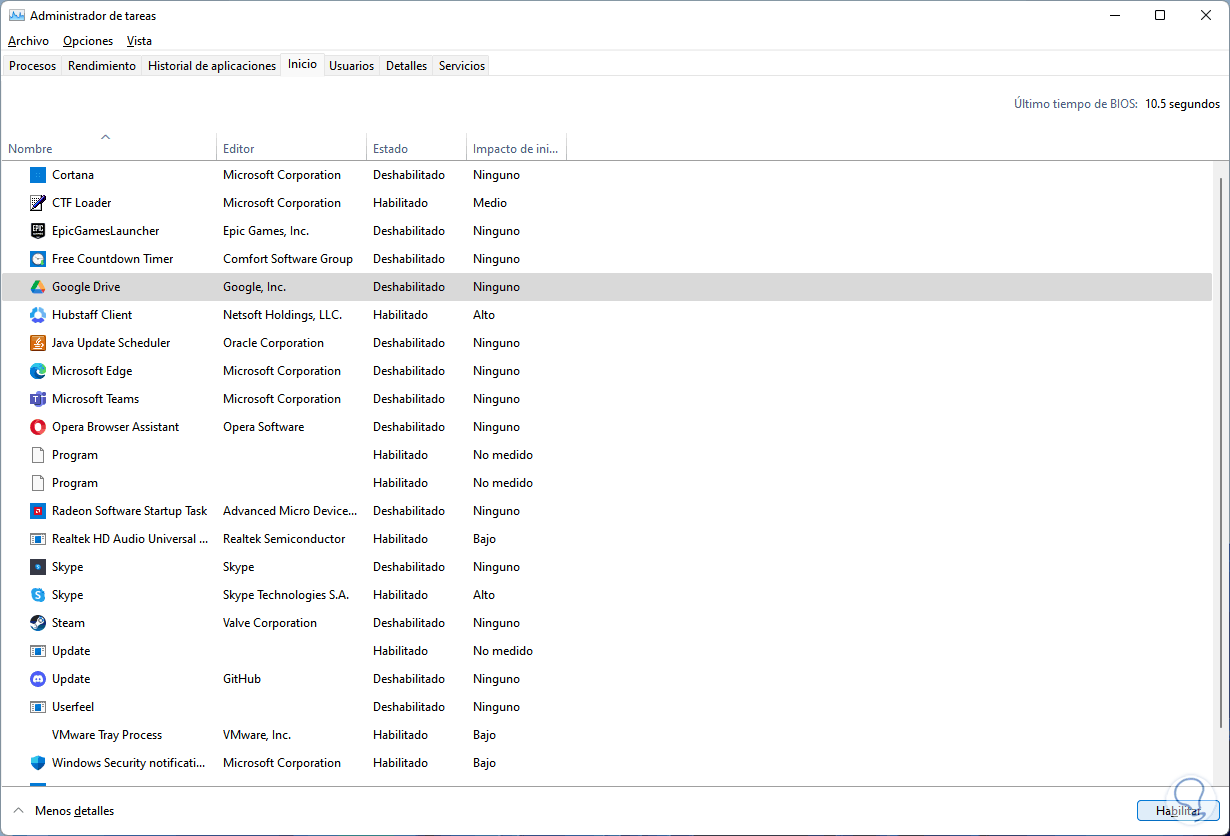Click Medio impact value for CTF Loader
The image size is (1230, 836).
[490, 203]
